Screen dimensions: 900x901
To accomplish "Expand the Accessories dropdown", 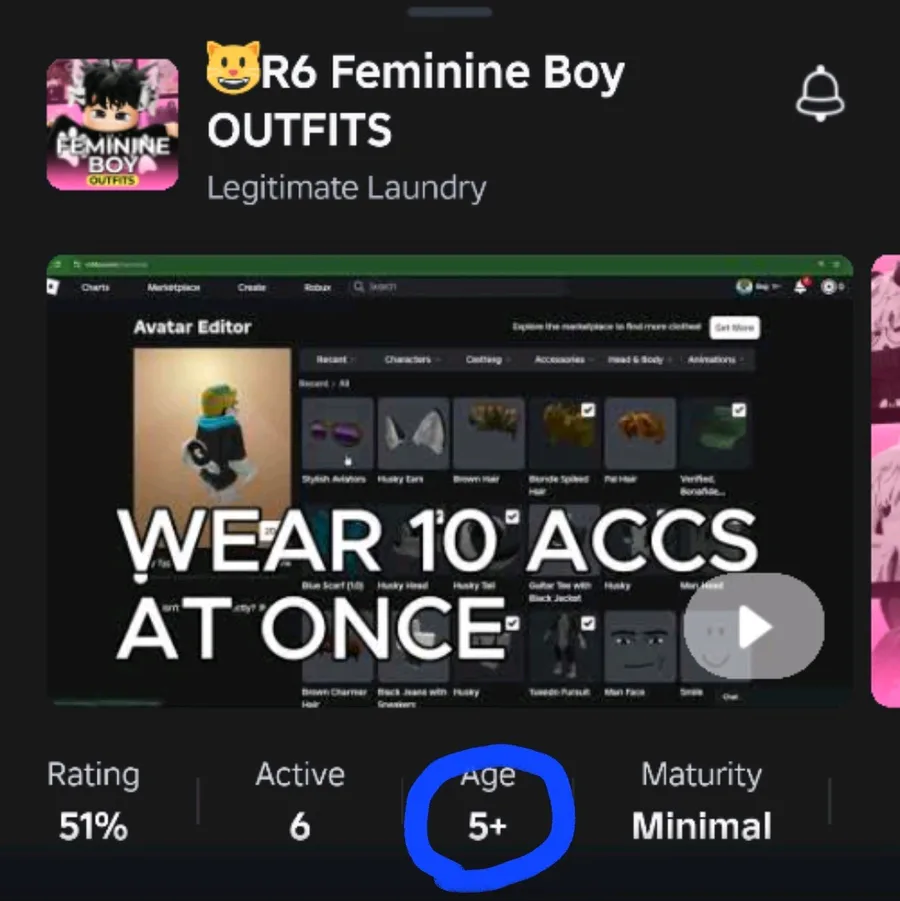I will coord(563,360).
